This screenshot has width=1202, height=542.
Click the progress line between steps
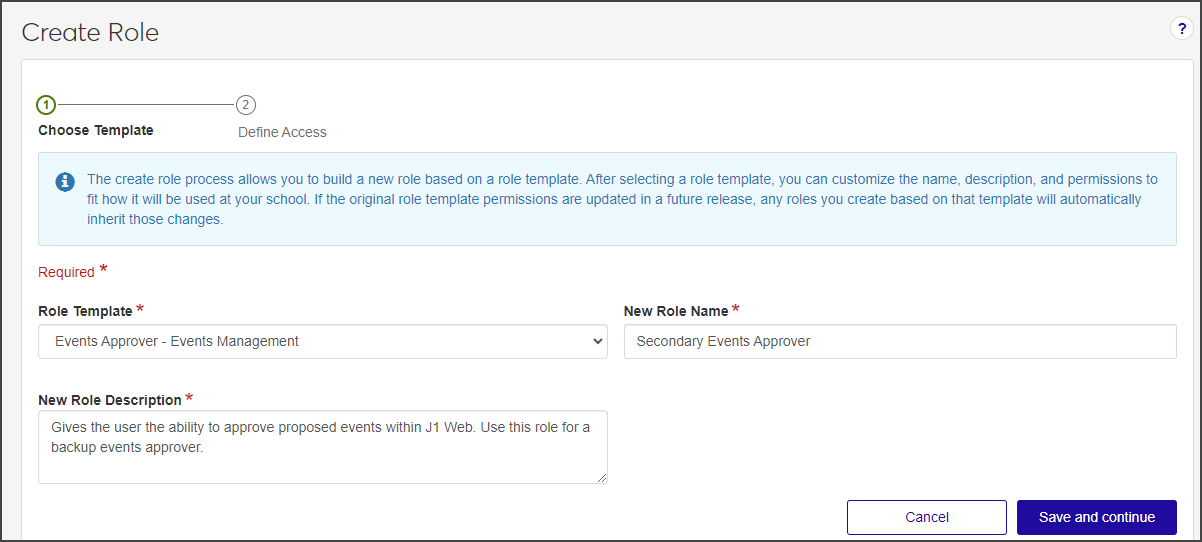145,104
